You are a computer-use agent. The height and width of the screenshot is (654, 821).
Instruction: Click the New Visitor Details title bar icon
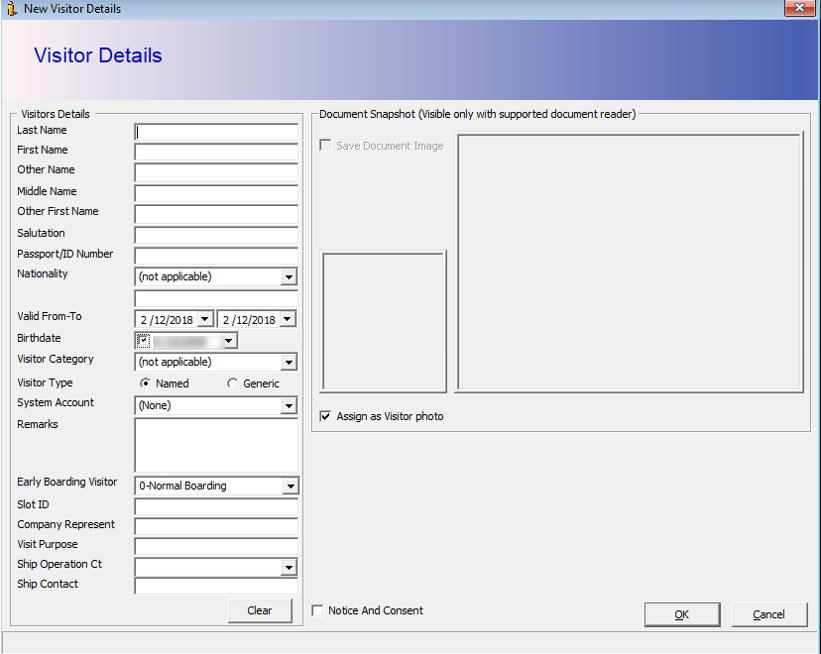[x=12, y=8]
